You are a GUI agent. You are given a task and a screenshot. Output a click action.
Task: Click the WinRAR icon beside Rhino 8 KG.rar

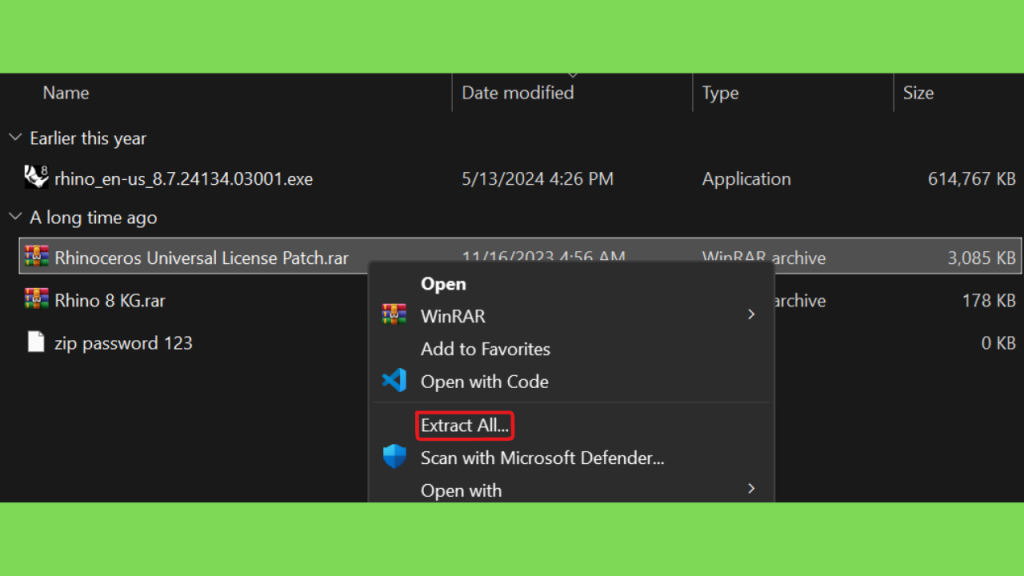point(37,299)
